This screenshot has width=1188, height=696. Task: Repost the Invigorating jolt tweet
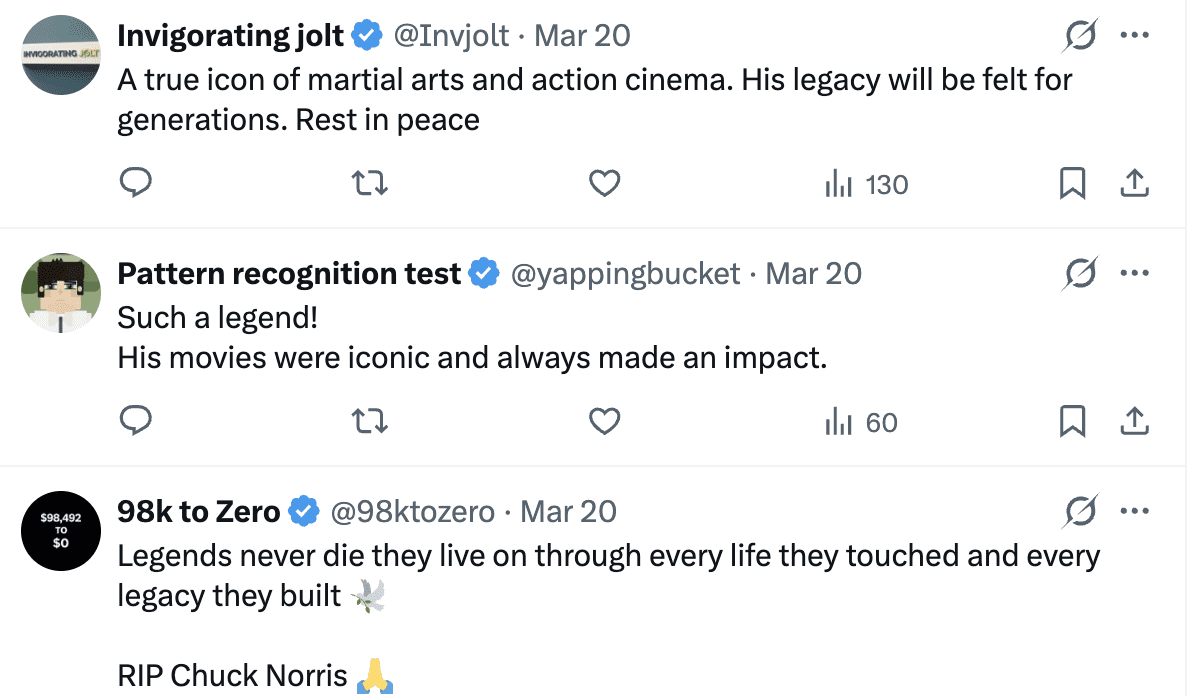(371, 183)
